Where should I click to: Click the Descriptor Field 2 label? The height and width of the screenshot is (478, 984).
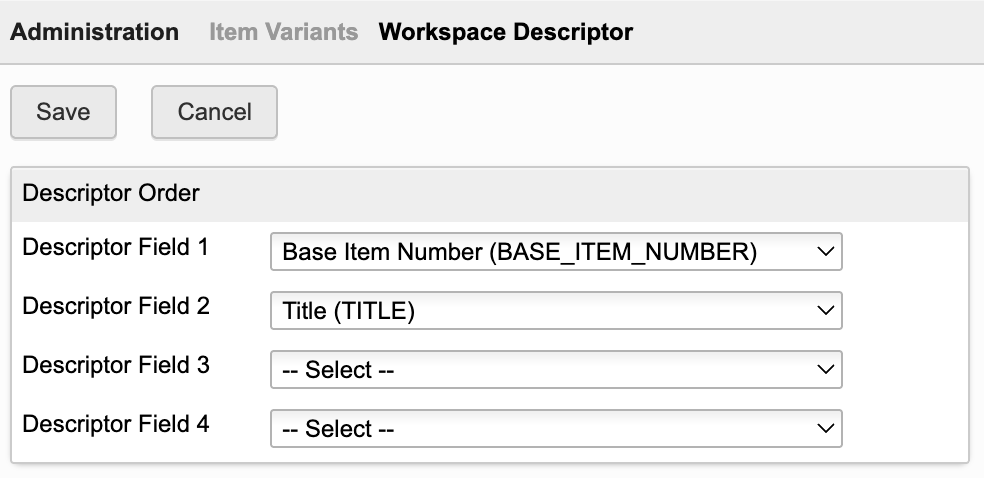[116, 306]
